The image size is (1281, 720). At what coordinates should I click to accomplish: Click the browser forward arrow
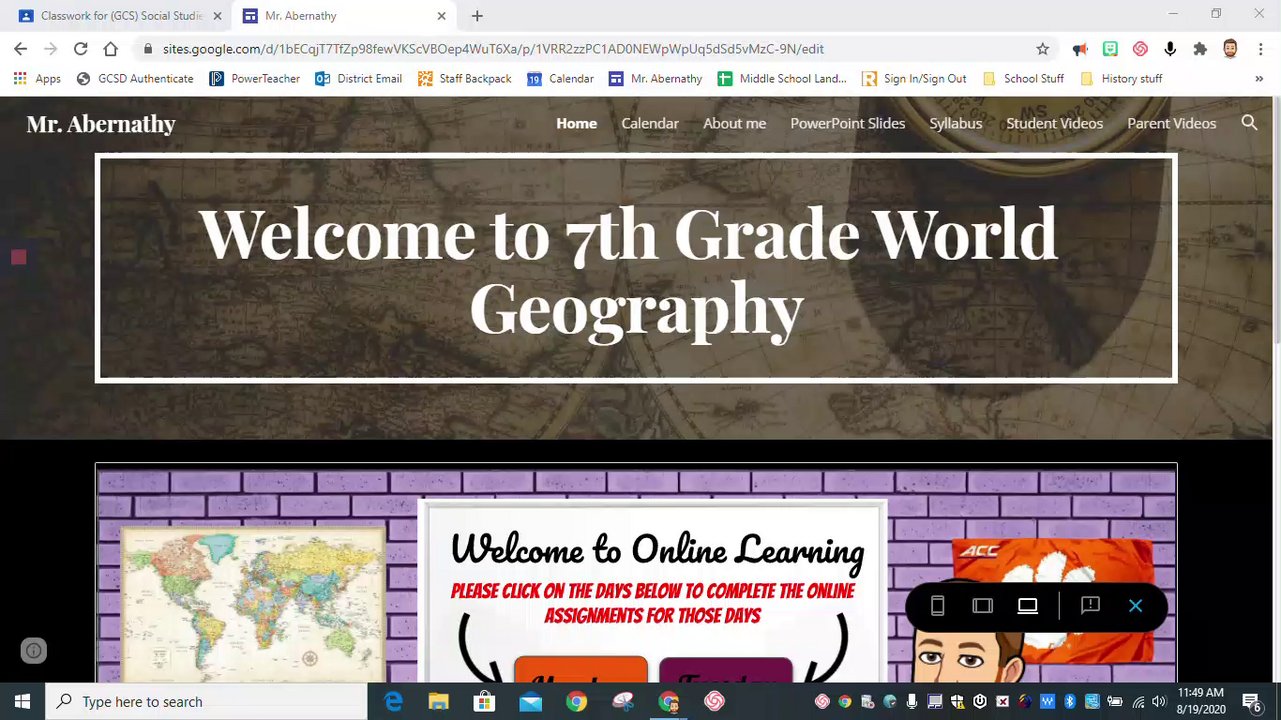(x=50, y=48)
